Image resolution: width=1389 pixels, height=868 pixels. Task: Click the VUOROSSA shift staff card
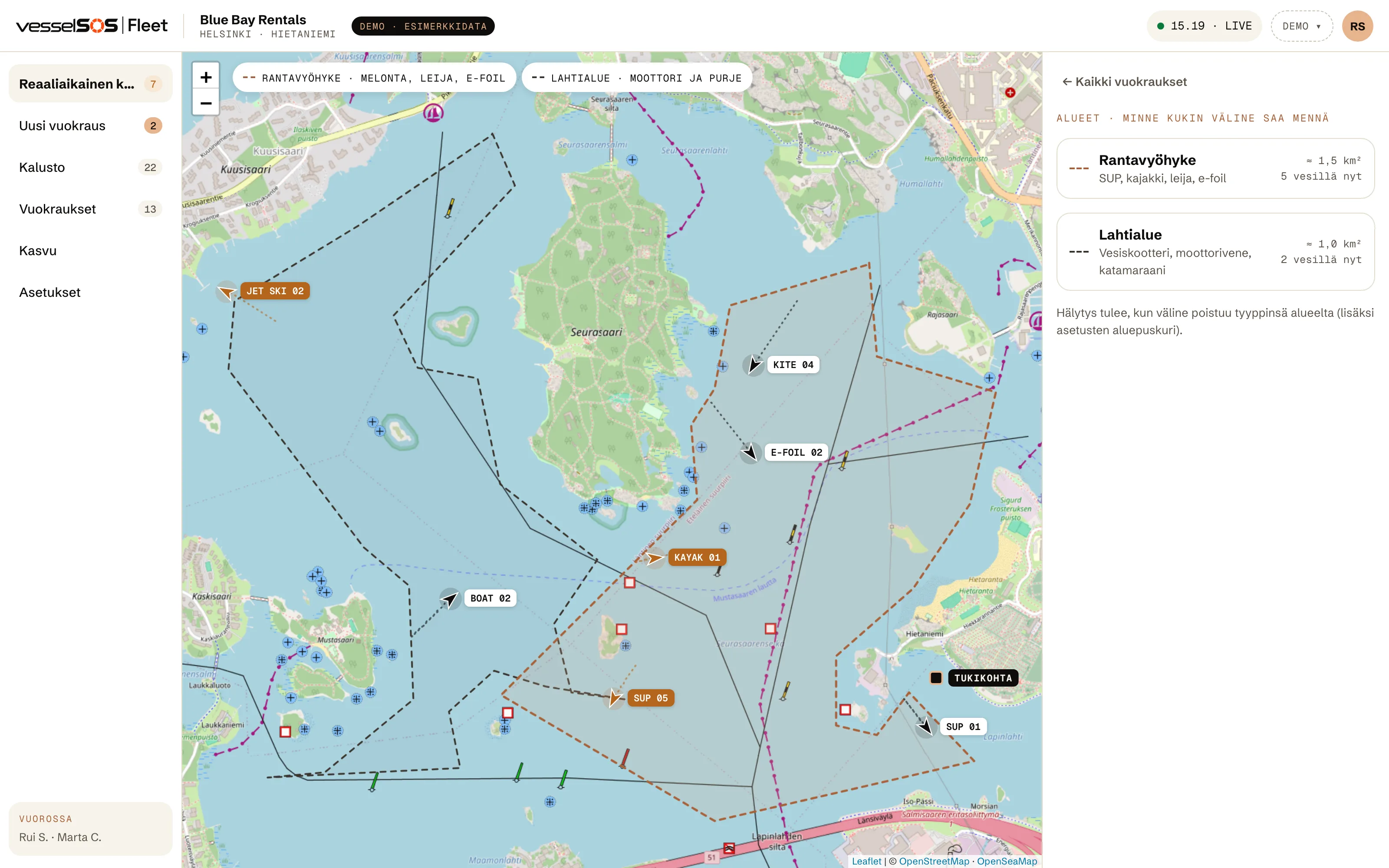(91, 829)
